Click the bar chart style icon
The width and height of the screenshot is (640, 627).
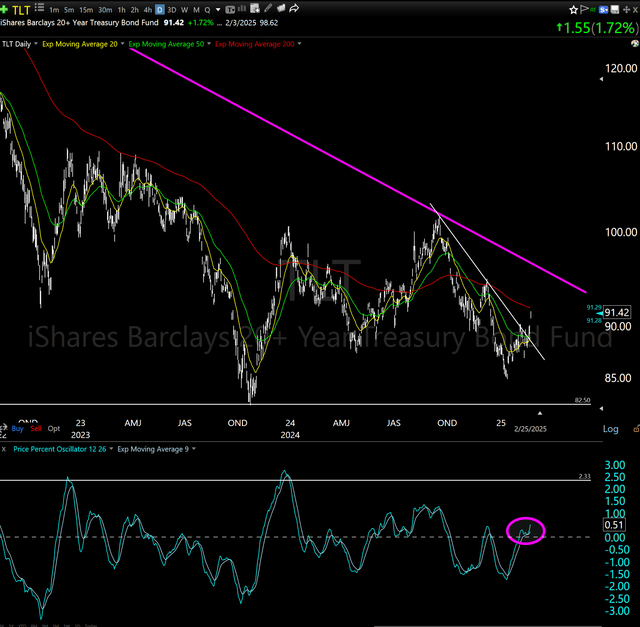point(242,9)
